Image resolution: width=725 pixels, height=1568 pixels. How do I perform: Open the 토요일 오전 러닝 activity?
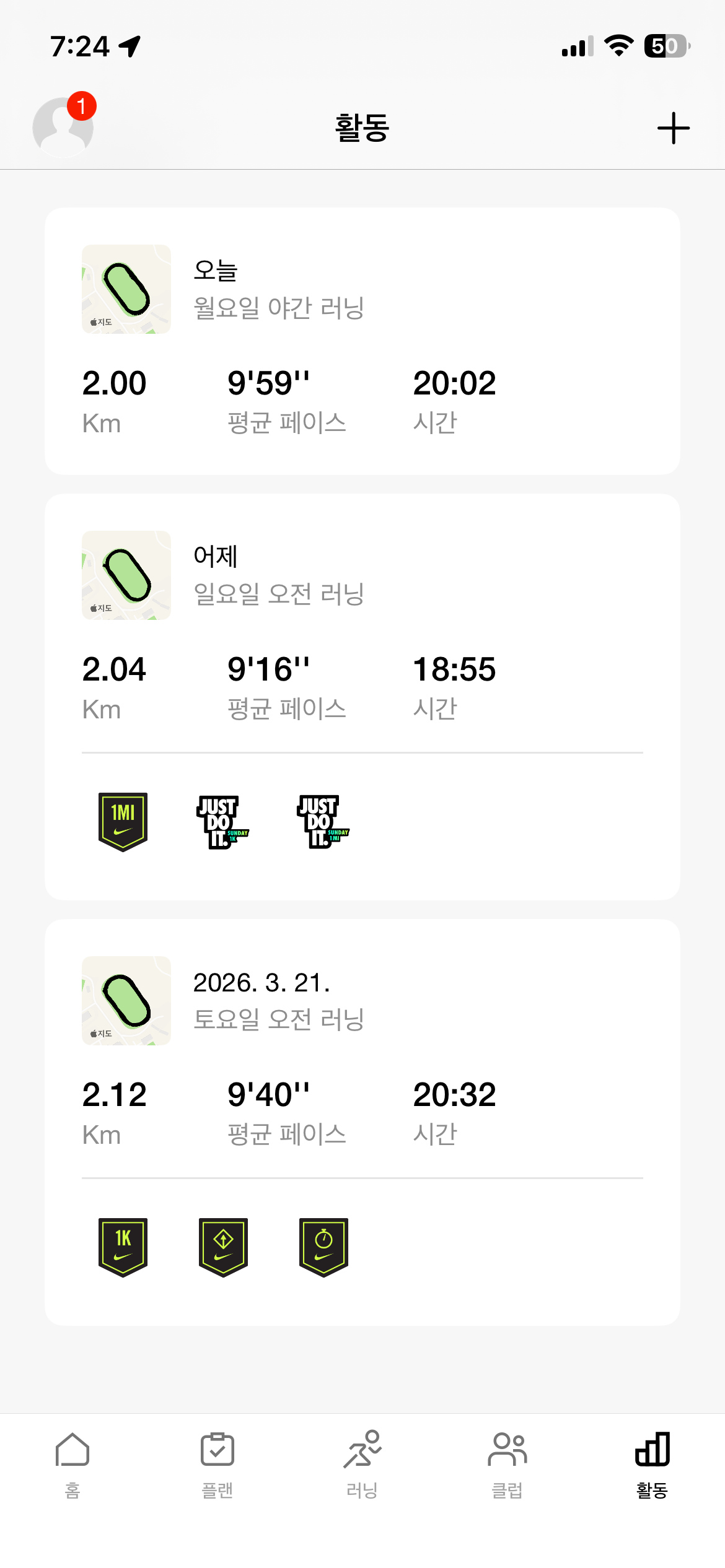coord(279,1019)
